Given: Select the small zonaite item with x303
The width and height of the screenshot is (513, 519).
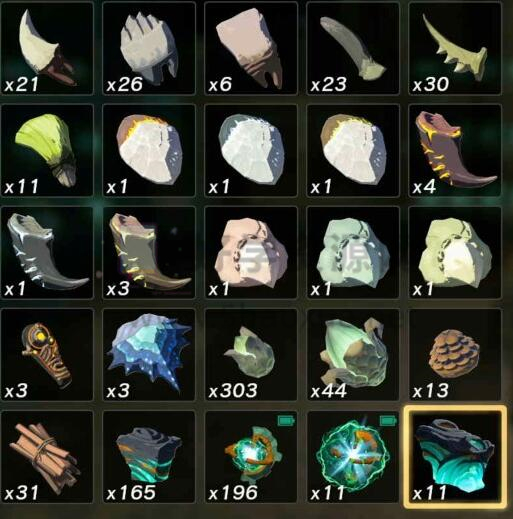Looking at the screenshot, I should [x=251, y=355].
